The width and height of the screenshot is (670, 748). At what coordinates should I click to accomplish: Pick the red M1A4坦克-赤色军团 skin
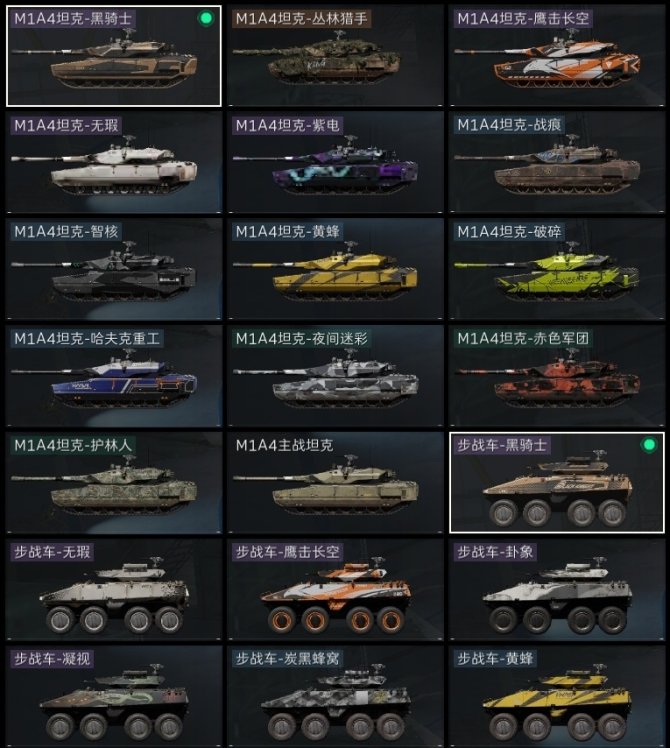pos(557,376)
